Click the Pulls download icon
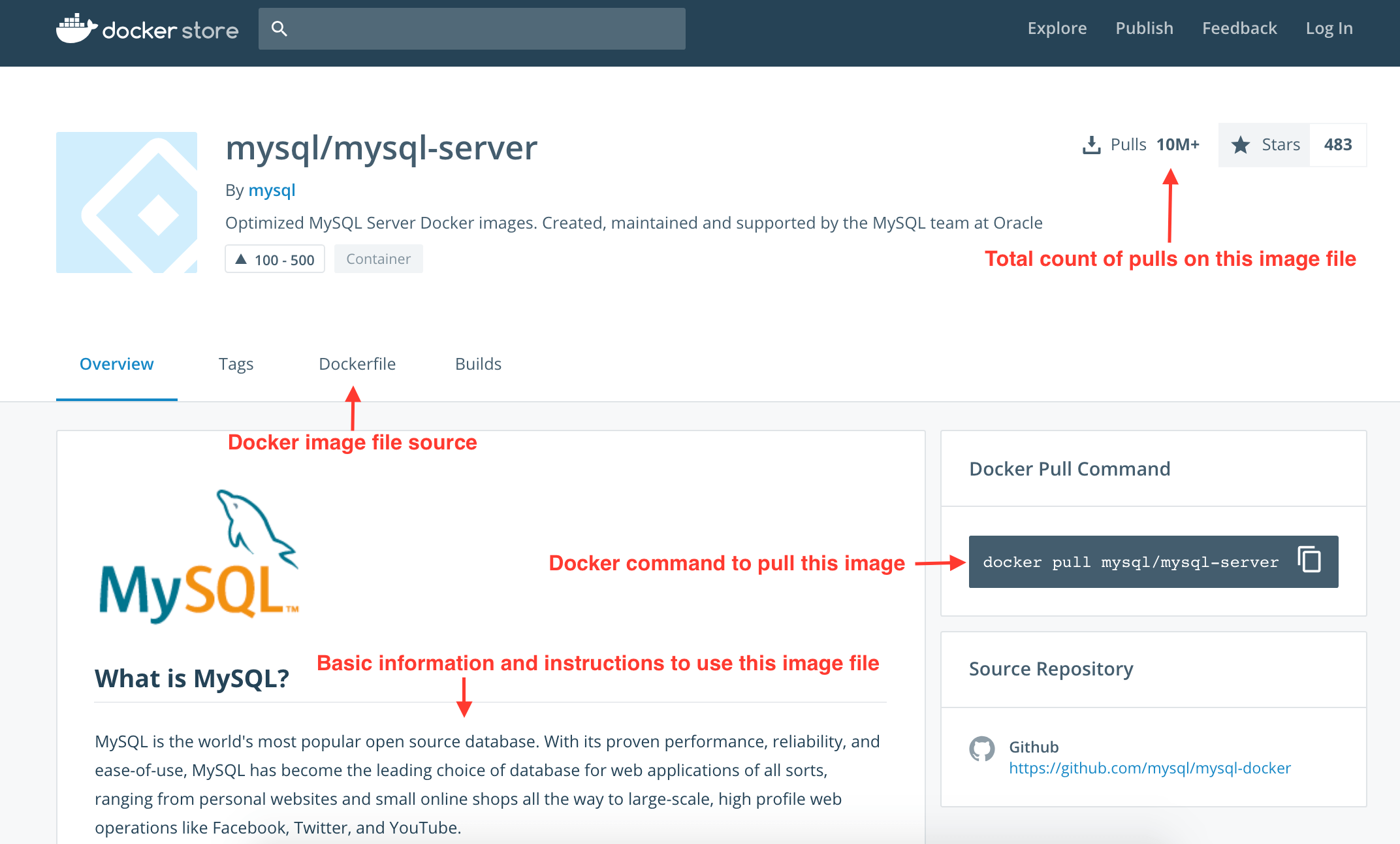Screen dimensions: 1400x844 [1091, 145]
